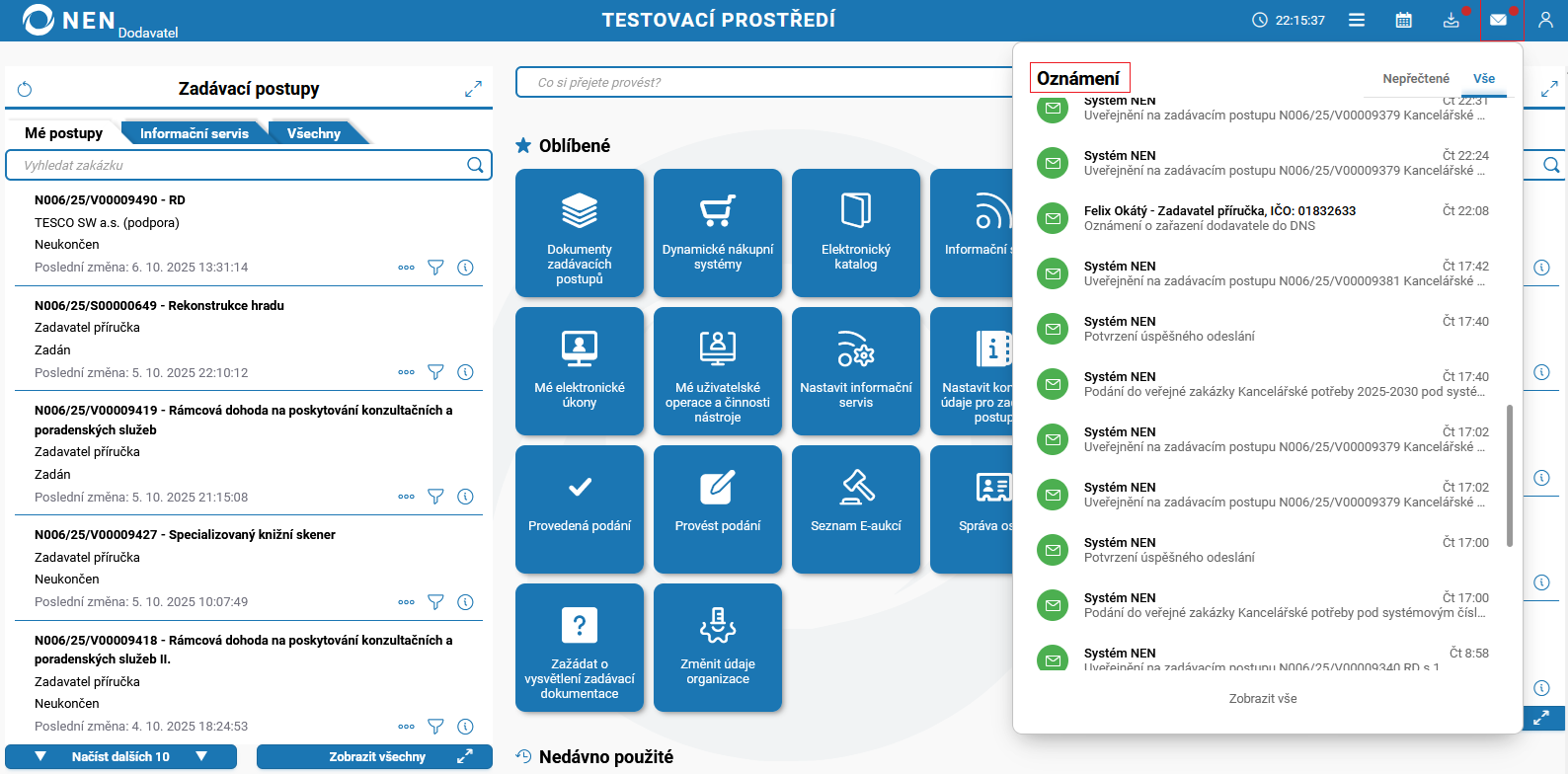Open Systém NEN notification from Čt 17:42

click(x=1264, y=273)
